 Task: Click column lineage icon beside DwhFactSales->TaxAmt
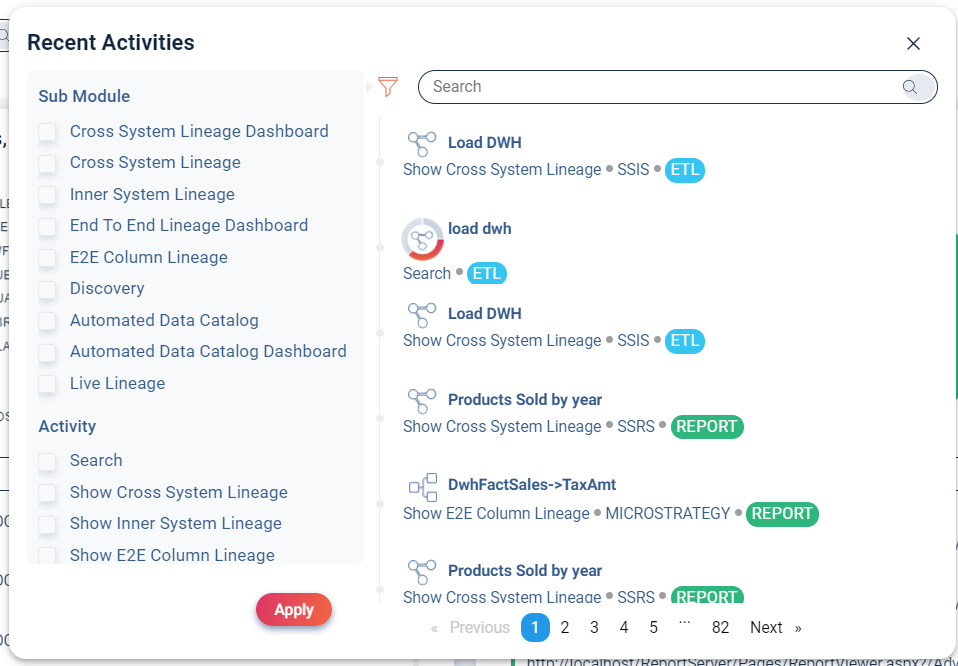[422, 486]
